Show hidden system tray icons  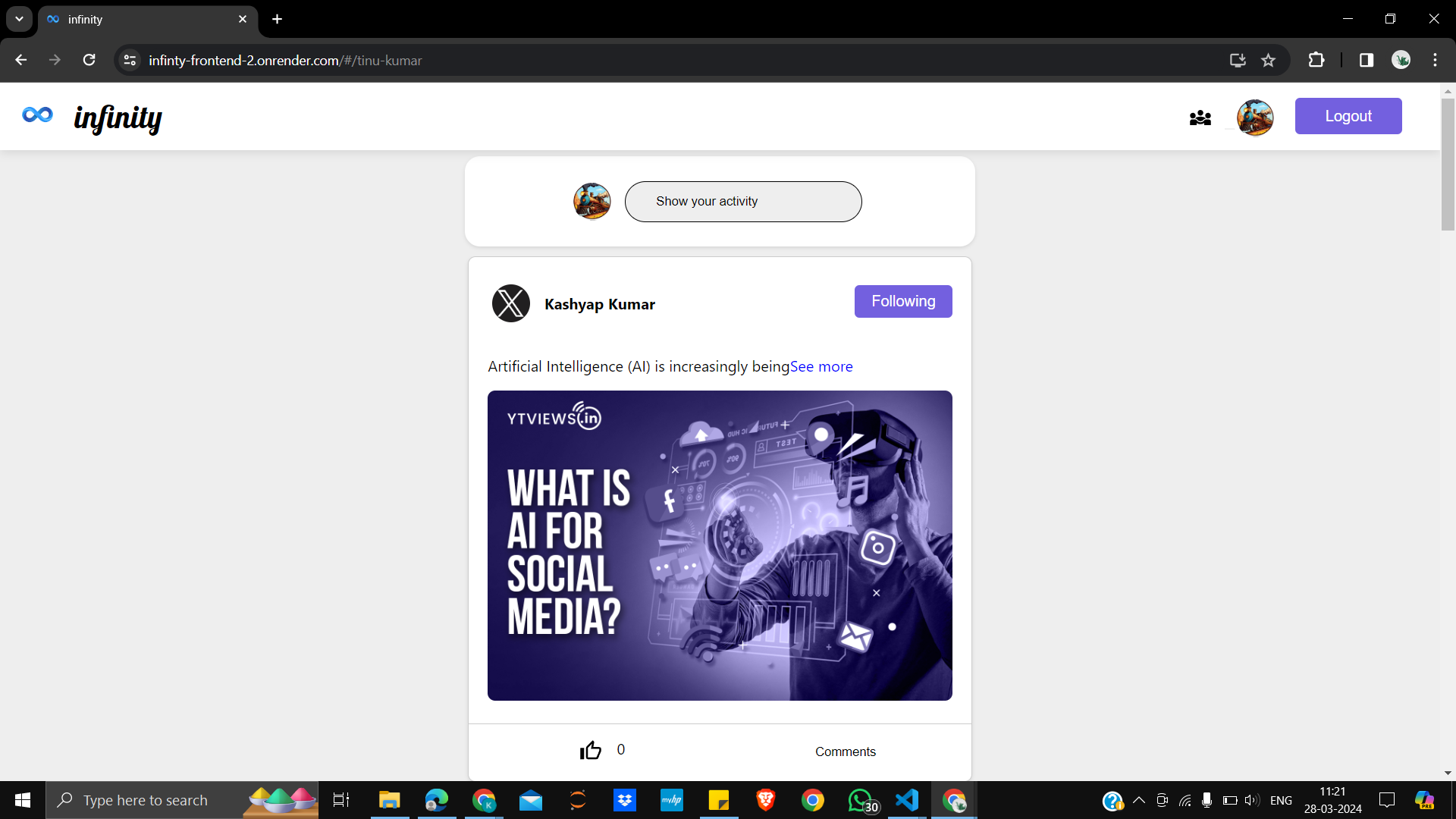1139,800
